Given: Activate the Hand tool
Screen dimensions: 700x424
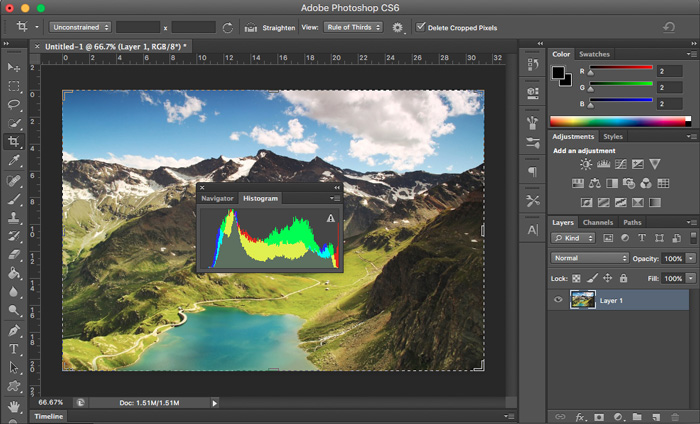Looking at the screenshot, I should coord(14,405).
